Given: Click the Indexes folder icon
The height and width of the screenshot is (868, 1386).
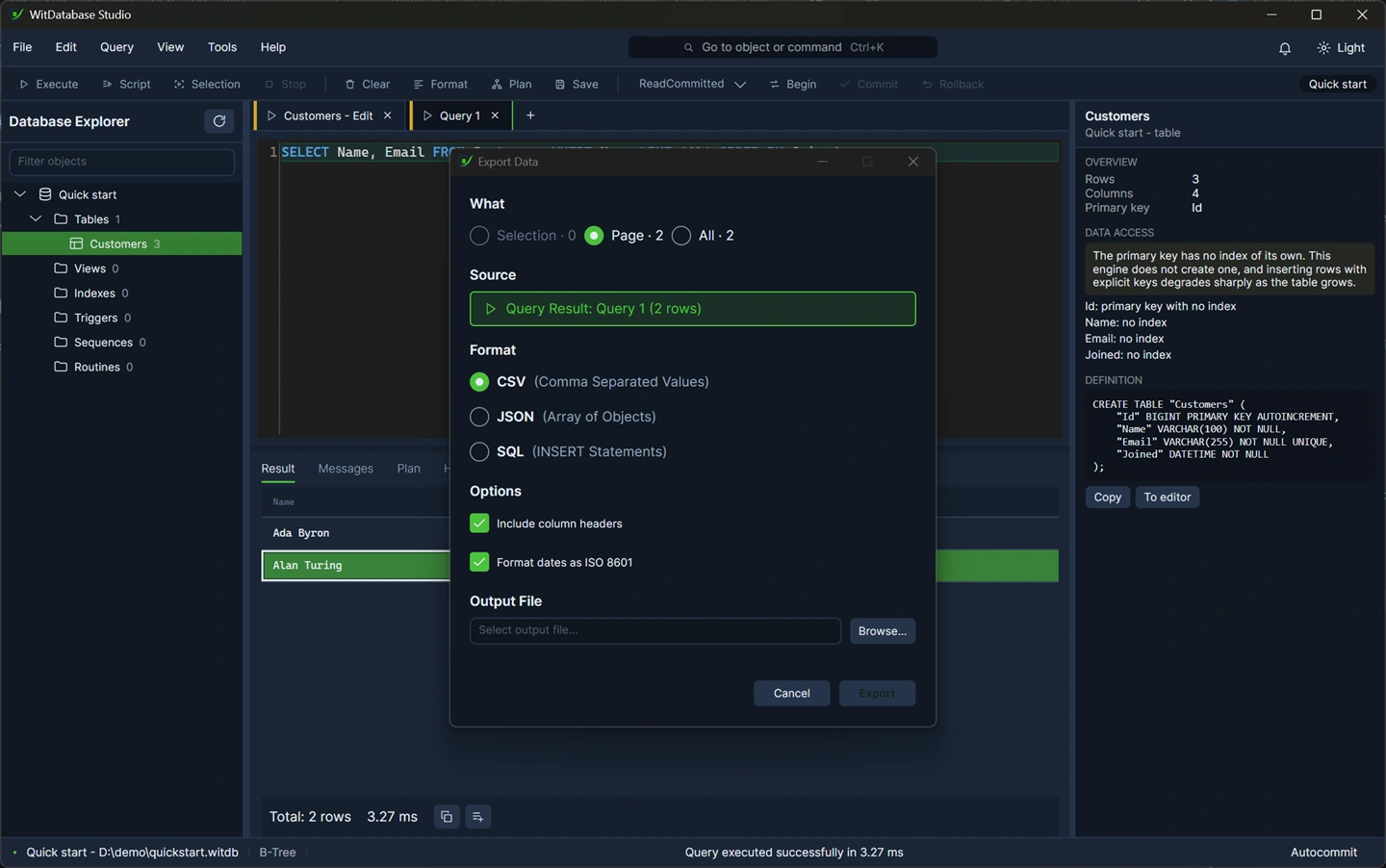Looking at the screenshot, I should (61, 293).
